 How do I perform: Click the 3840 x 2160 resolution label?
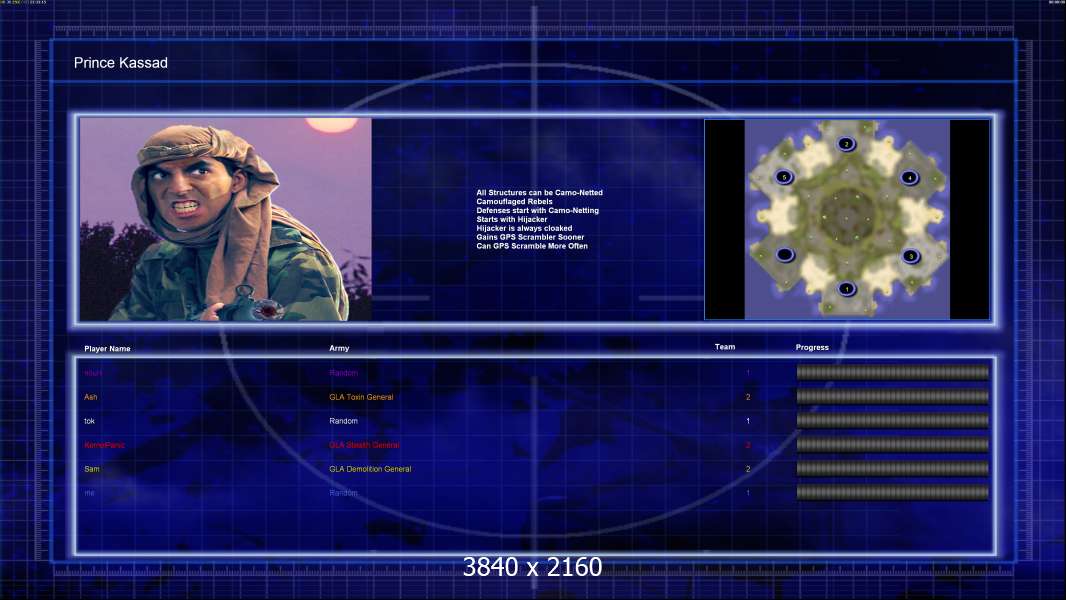(x=532, y=567)
